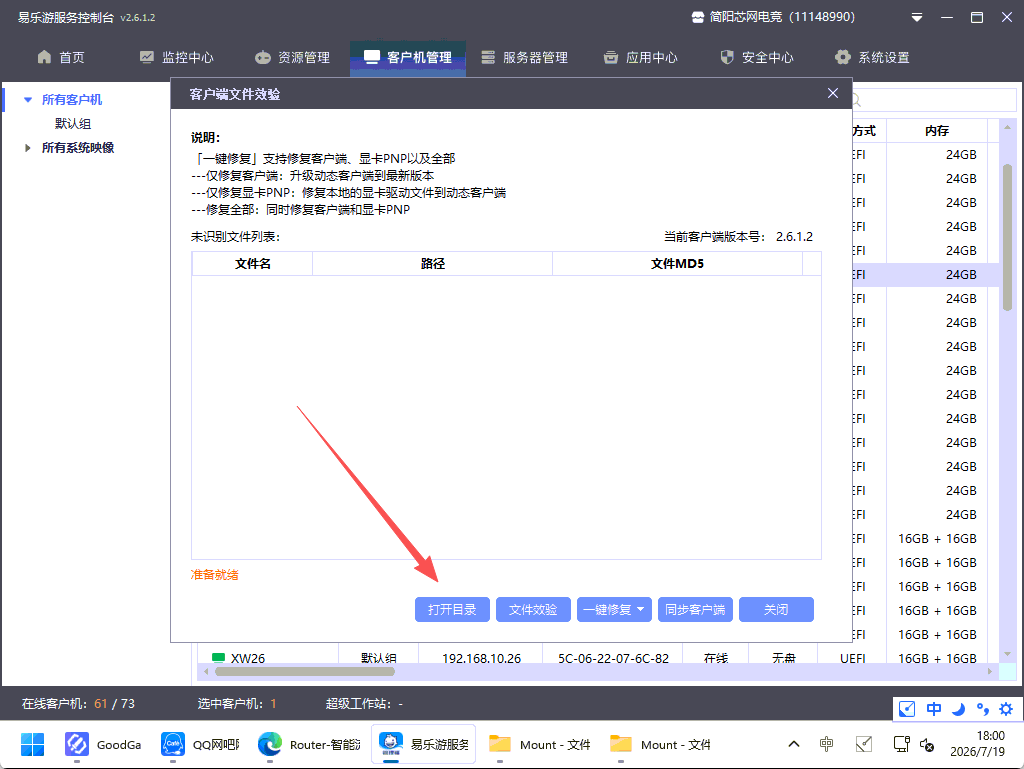Open 安全中心 tab
This screenshot has width=1024, height=769.
pyautogui.click(x=756, y=57)
